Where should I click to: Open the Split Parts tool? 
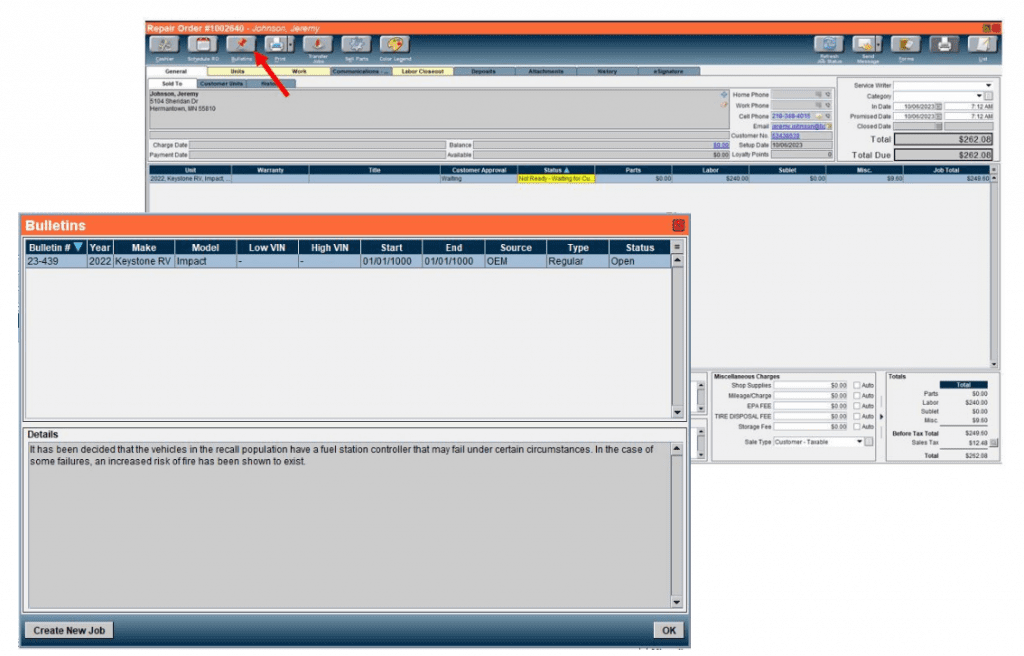coord(356,45)
